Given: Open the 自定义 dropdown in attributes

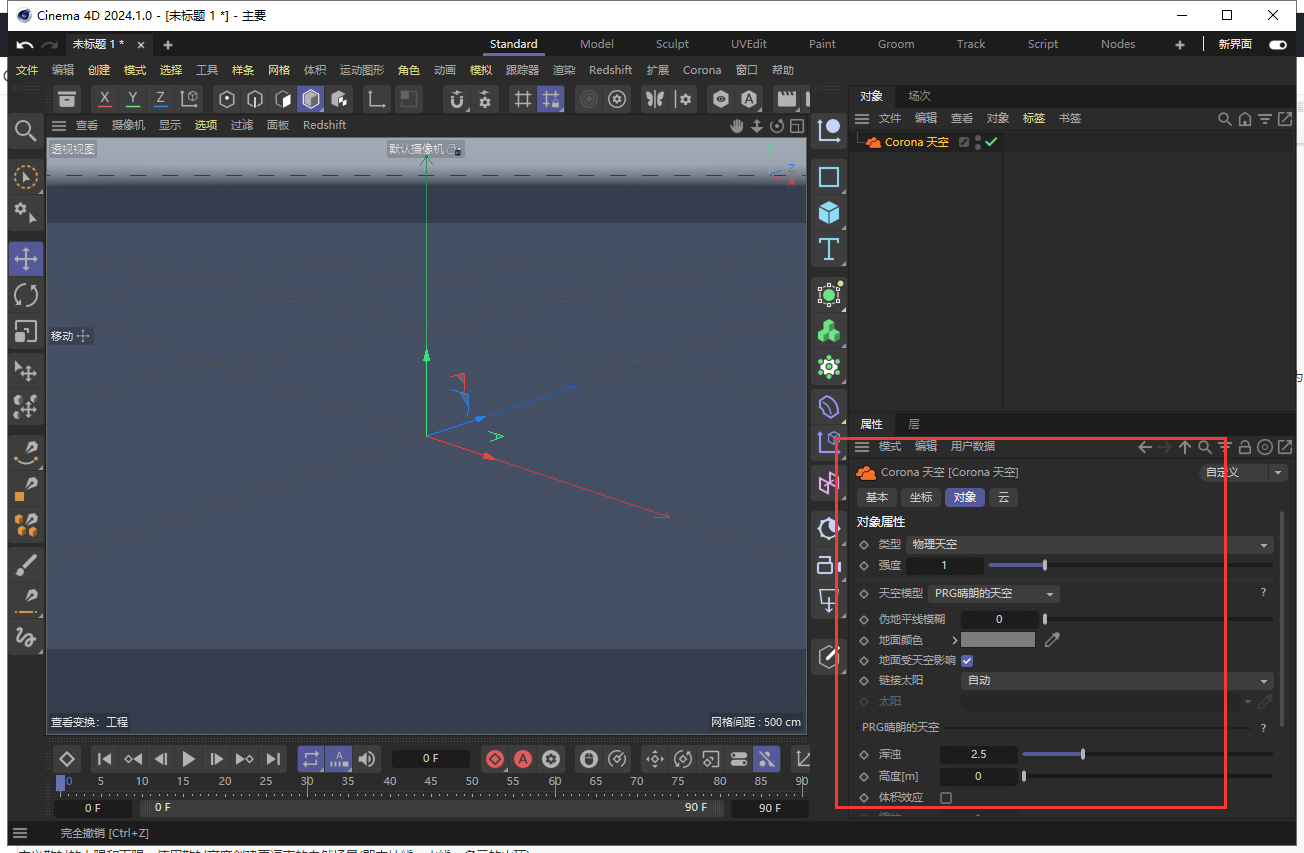Looking at the screenshot, I should (x=1243, y=473).
